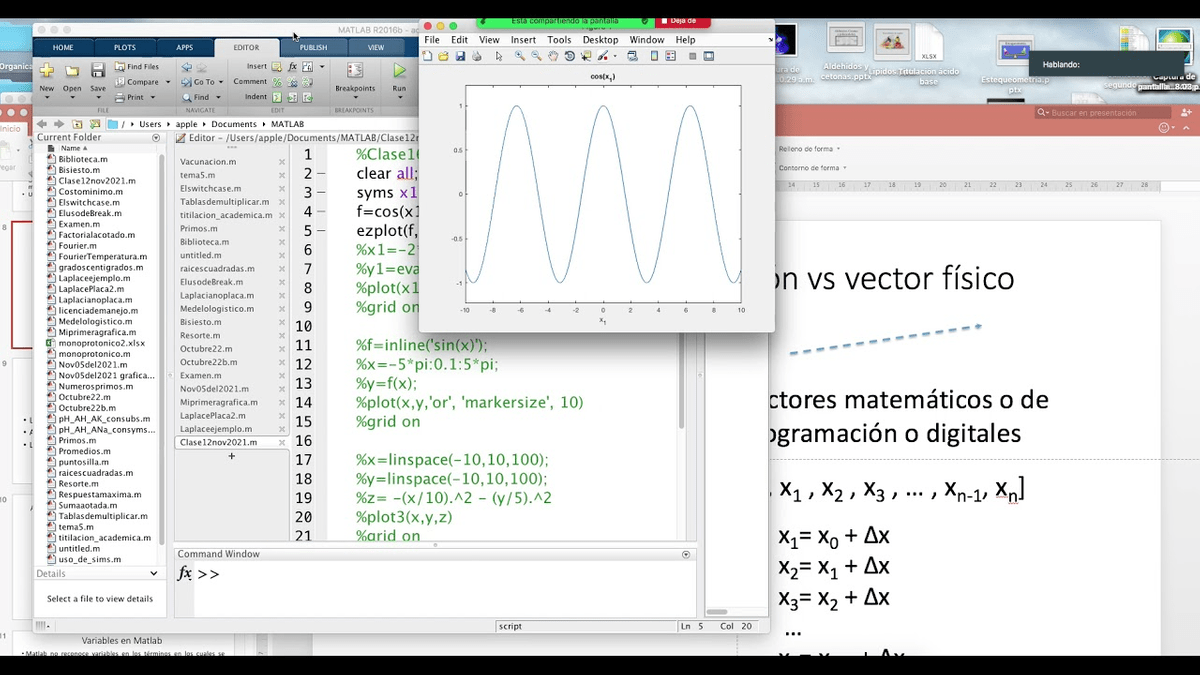
Task: Expand the Details panel chevron
Action: 154,574
